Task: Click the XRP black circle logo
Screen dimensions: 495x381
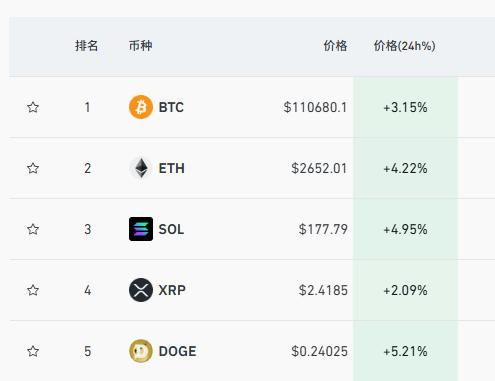Action: (x=141, y=290)
